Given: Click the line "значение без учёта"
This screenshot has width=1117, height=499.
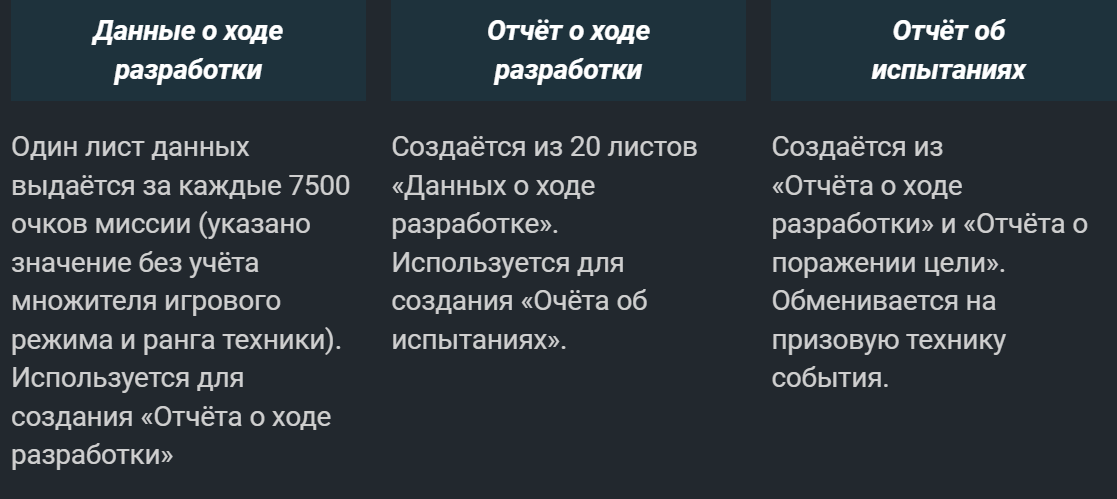Looking at the screenshot, I should 135,263.
